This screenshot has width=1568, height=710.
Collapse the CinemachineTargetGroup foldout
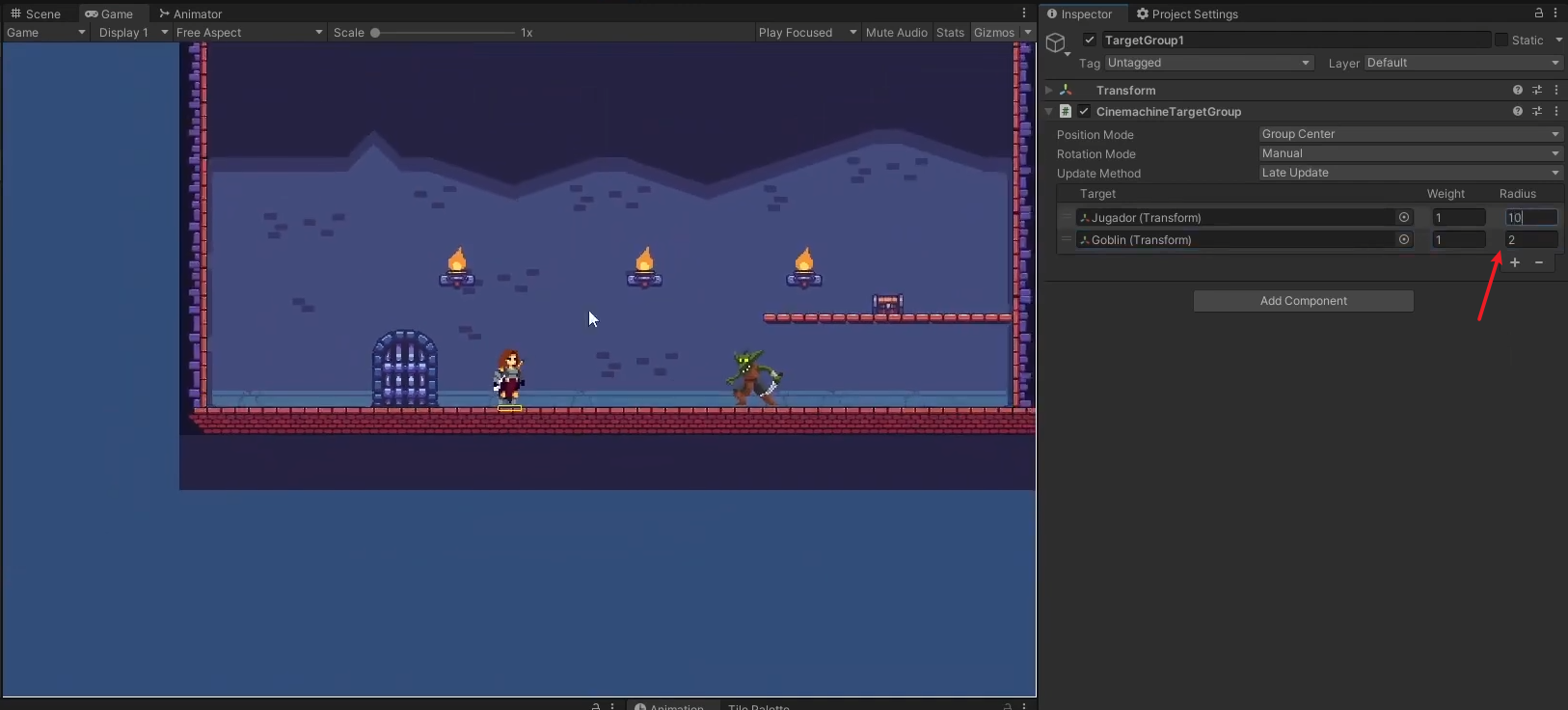[x=1049, y=111]
